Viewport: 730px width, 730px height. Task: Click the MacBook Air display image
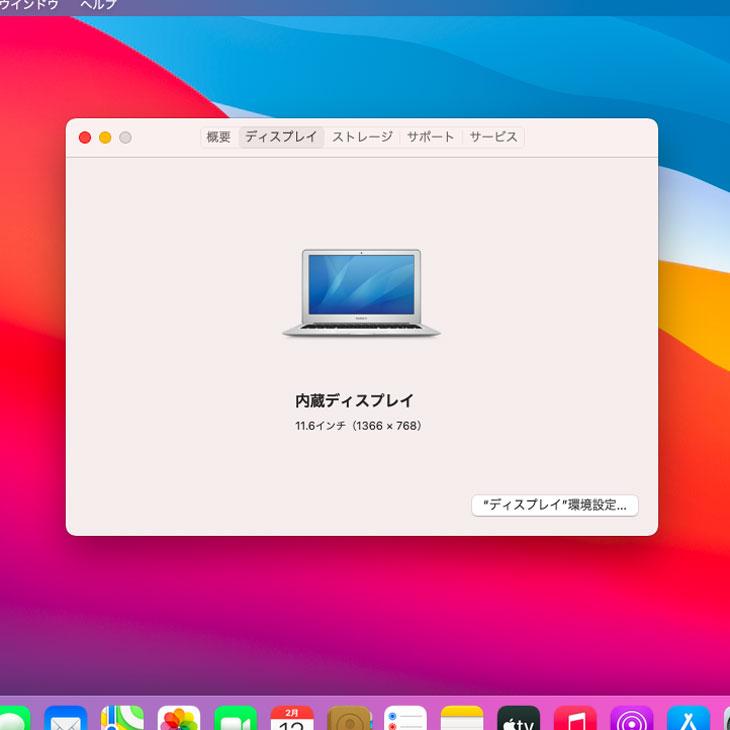pos(361,292)
